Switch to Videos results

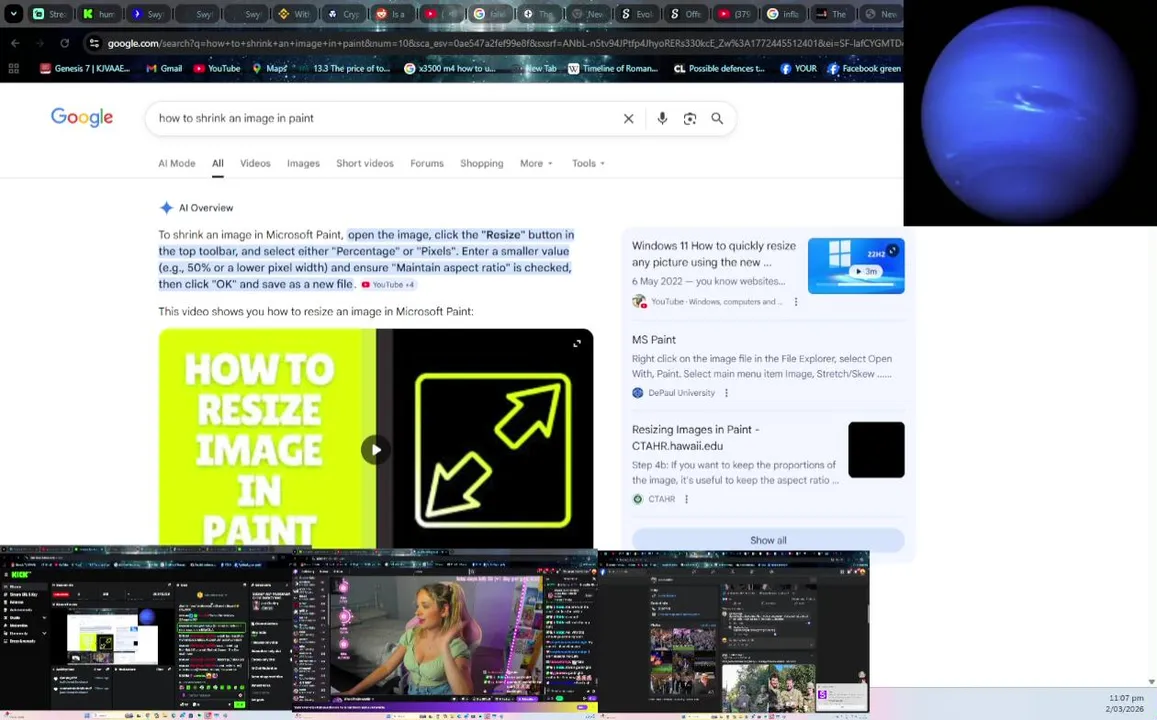pos(255,163)
